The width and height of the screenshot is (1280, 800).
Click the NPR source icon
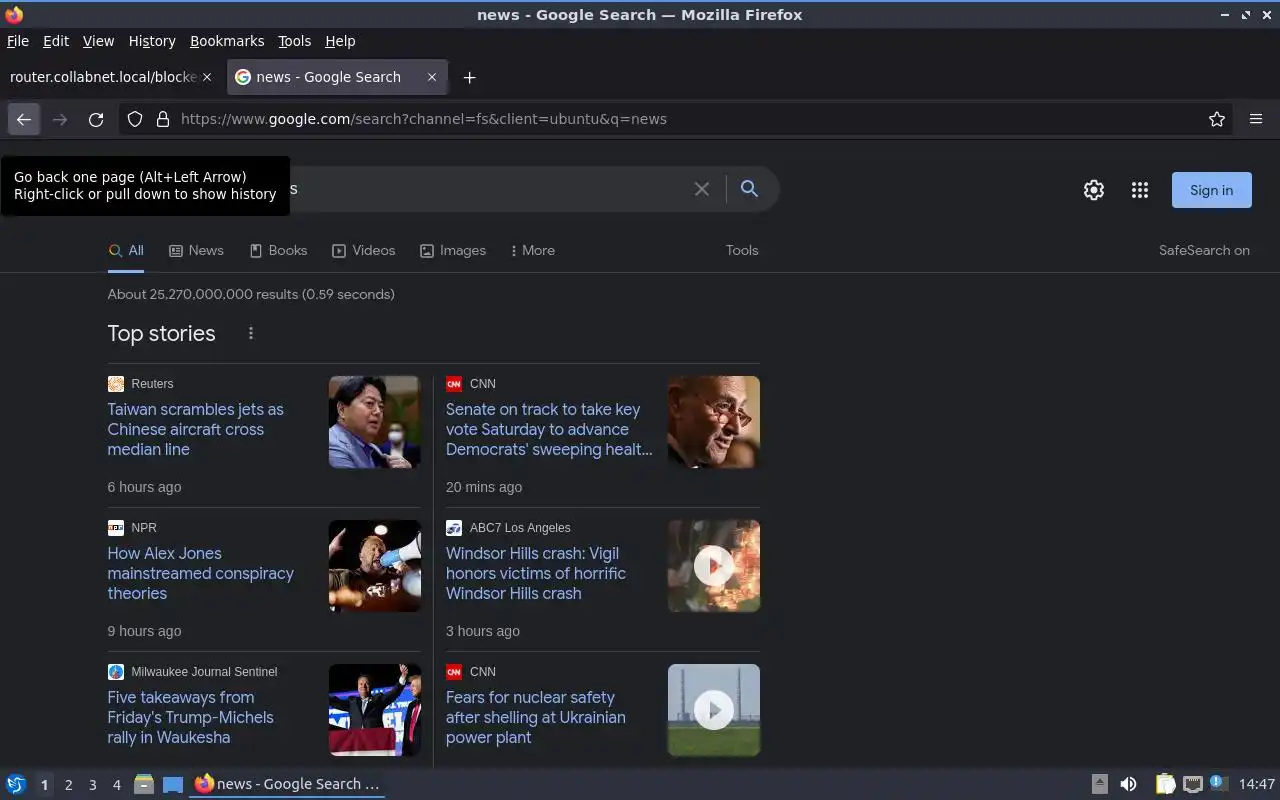116,528
